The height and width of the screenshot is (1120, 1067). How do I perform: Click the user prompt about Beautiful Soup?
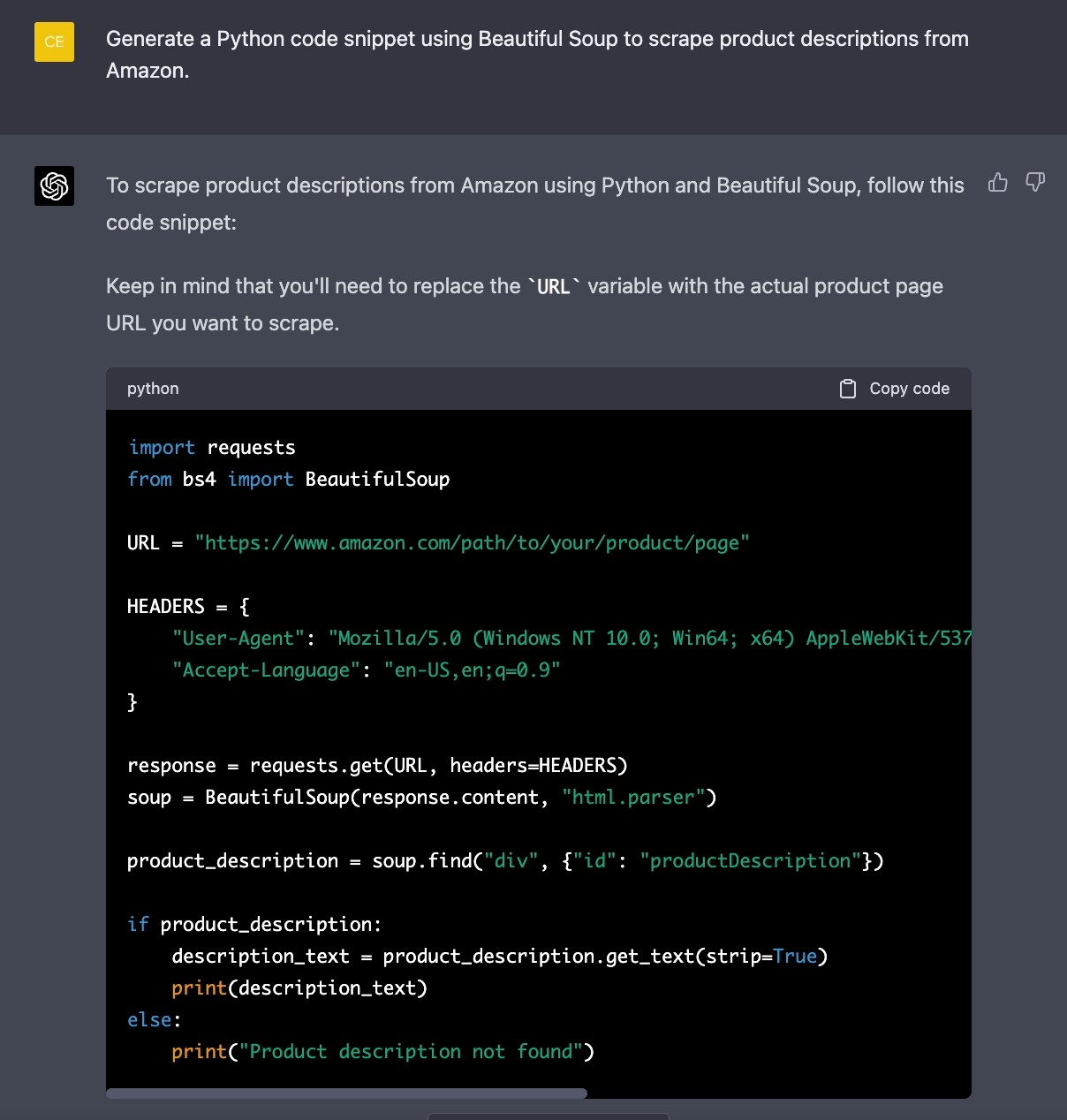click(537, 55)
